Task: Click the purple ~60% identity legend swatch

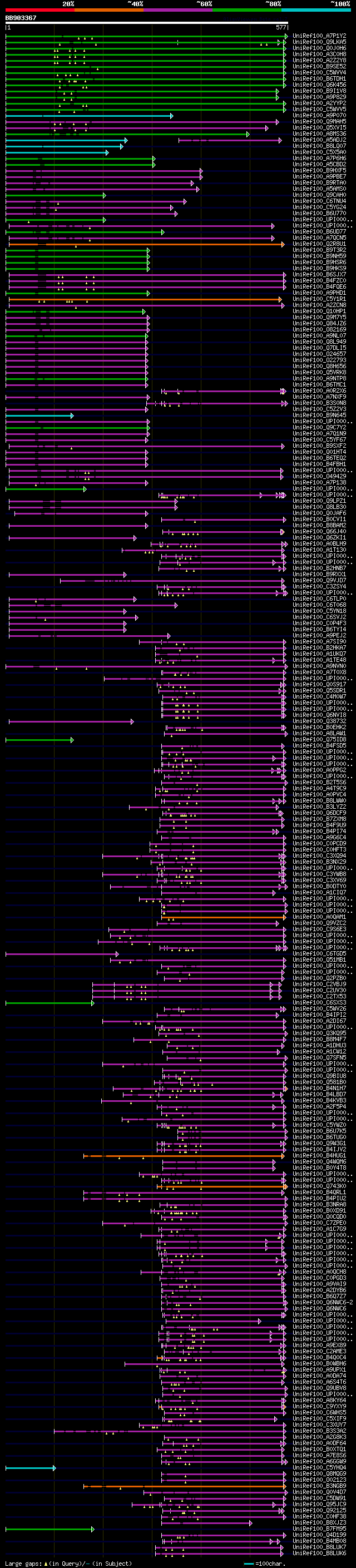Action: [179, 10]
